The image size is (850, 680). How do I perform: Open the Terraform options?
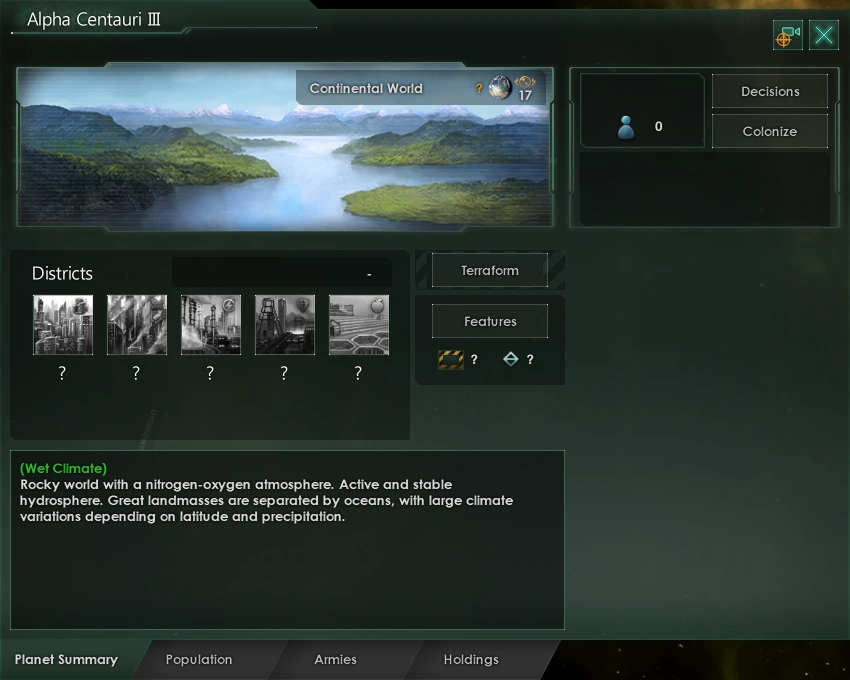pos(488,269)
